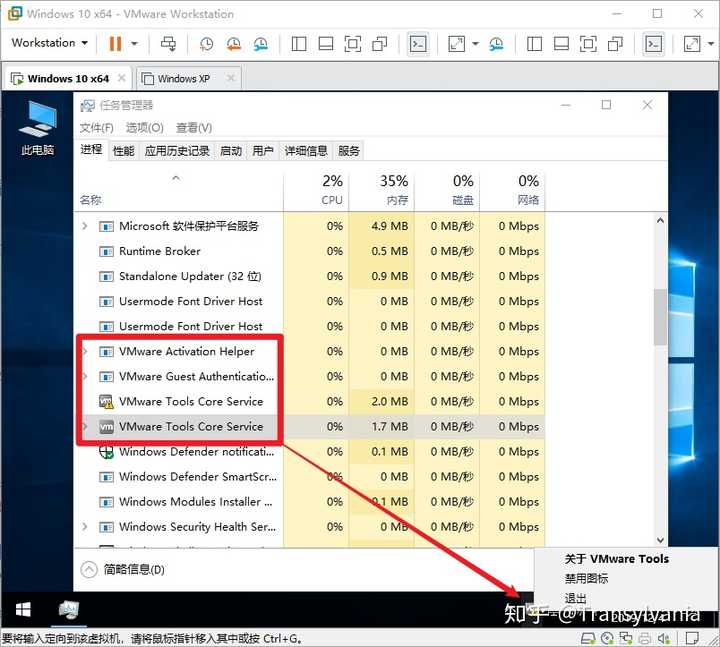Image resolution: width=720 pixels, height=647 pixels.
Task: Expand the VMware Activation Helper row
Action: (84, 351)
